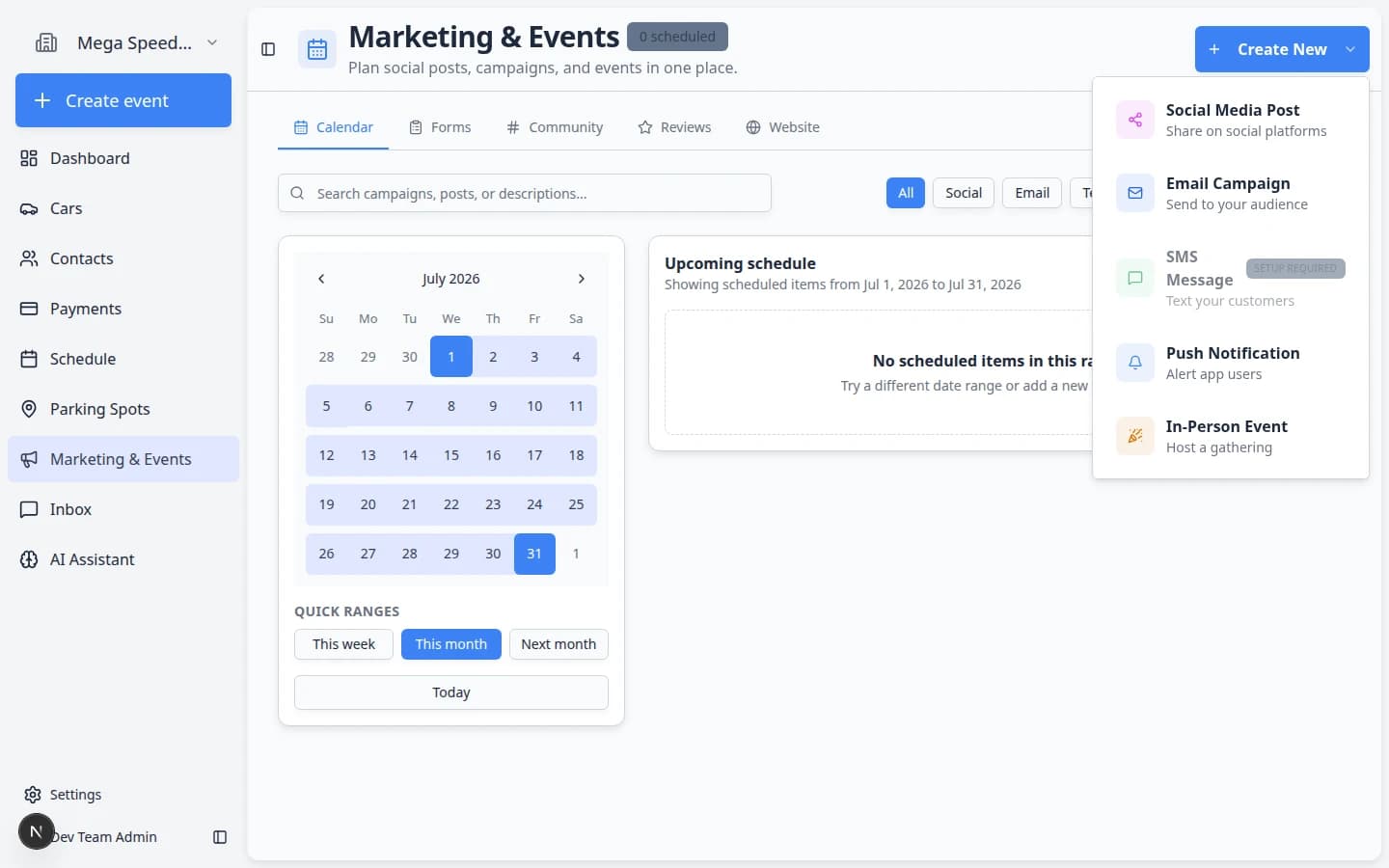Screen dimensions: 1389x868
Task: Click the Parking Spots pin icon
Action: [29, 409]
